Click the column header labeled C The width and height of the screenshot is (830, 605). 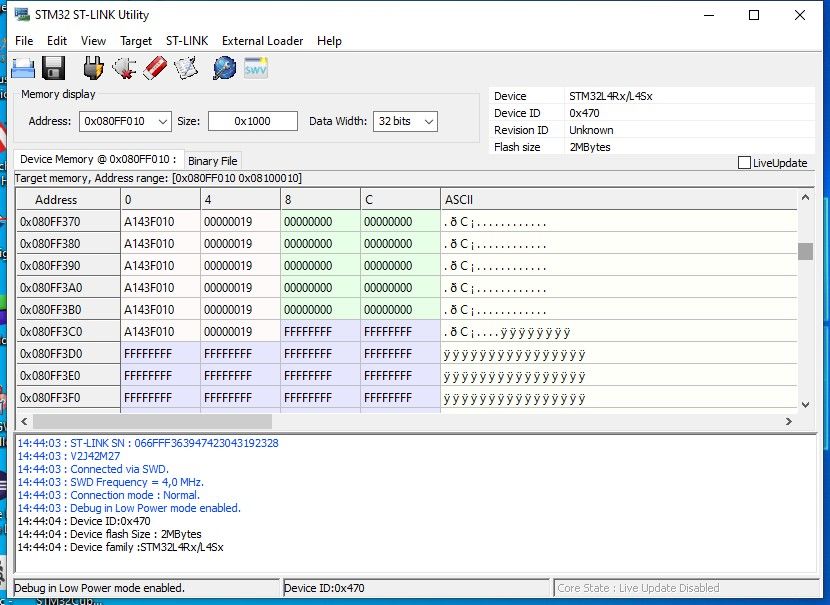click(x=400, y=200)
